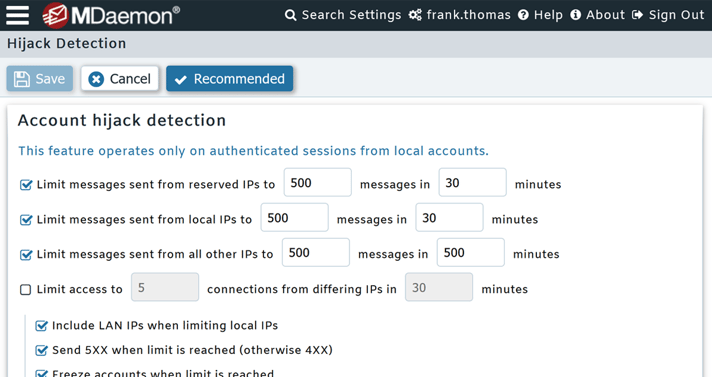Edit local IPs minutes field
This screenshot has height=377, width=712.
(x=449, y=217)
